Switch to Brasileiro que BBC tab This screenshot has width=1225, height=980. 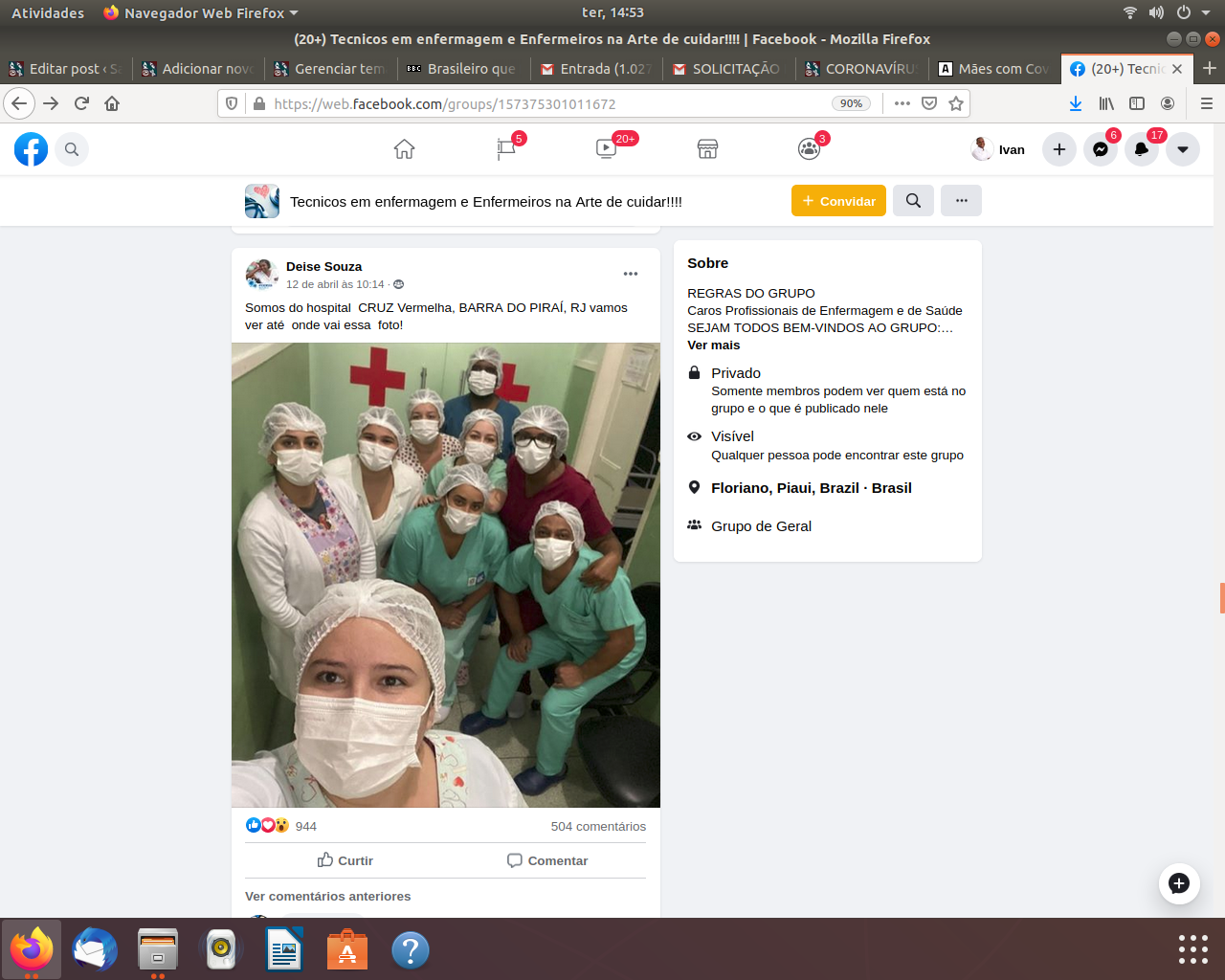click(x=463, y=69)
